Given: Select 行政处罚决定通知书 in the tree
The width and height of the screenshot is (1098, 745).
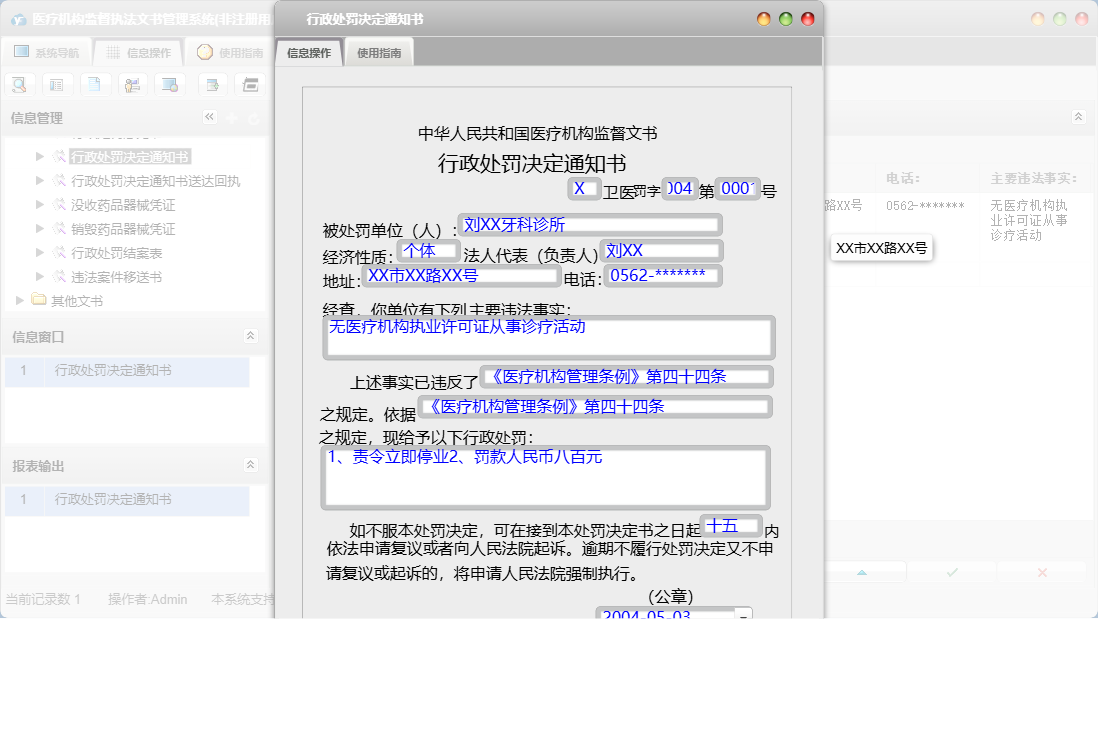Looking at the screenshot, I should (x=130, y=157).
